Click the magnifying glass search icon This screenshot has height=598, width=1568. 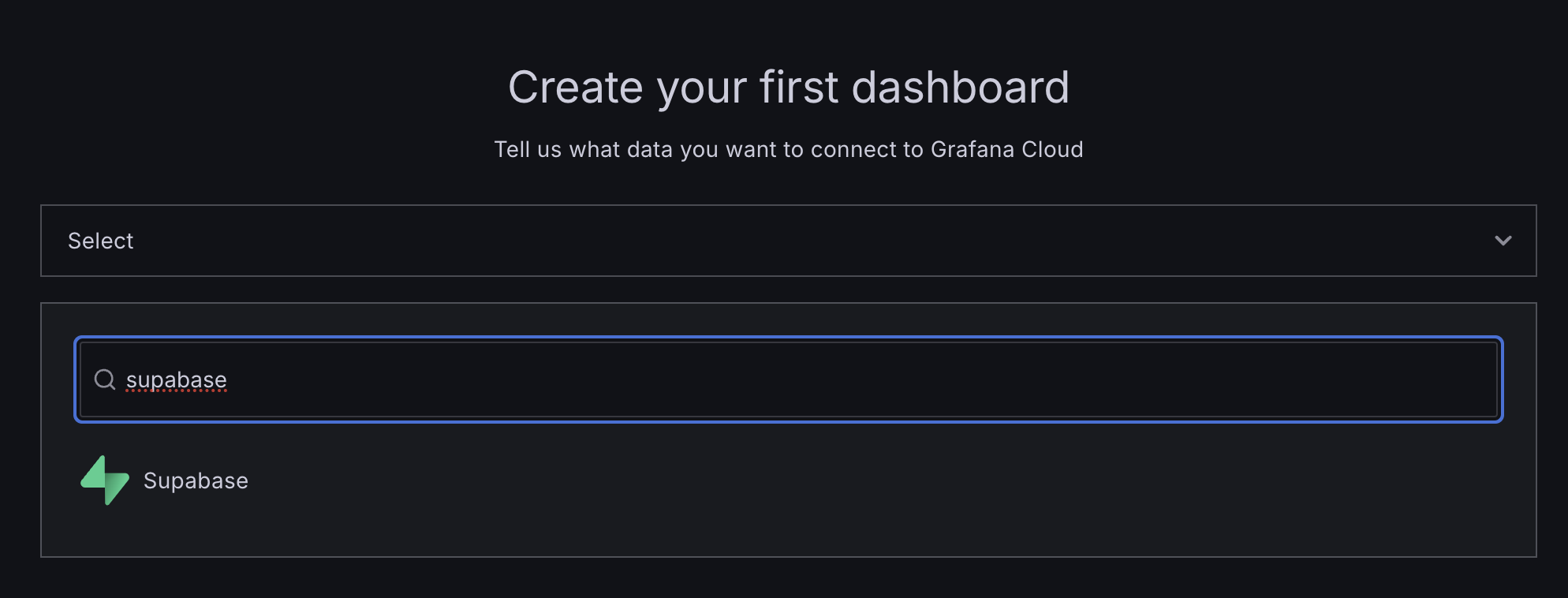pyautogui.click(x=105, y=379)
